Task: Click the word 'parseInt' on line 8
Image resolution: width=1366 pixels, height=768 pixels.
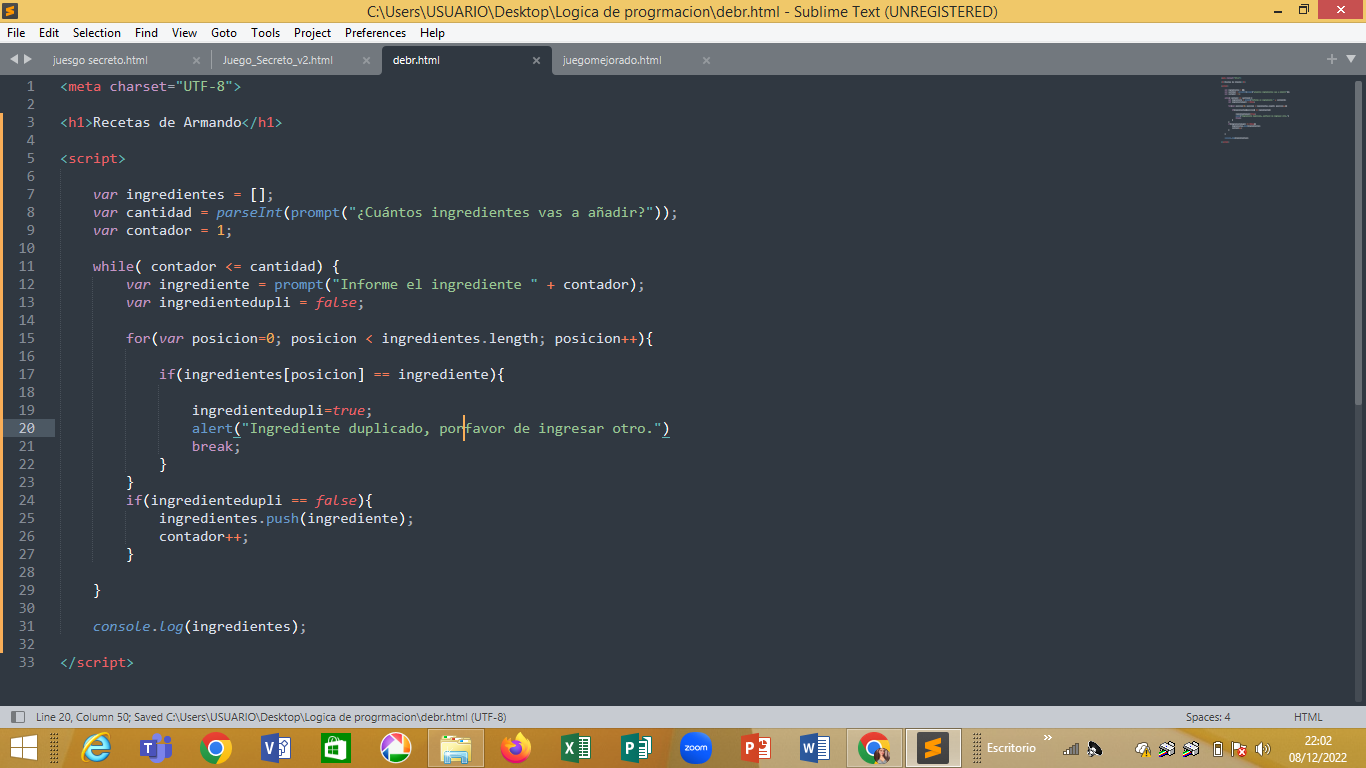Action: (249, 212)
